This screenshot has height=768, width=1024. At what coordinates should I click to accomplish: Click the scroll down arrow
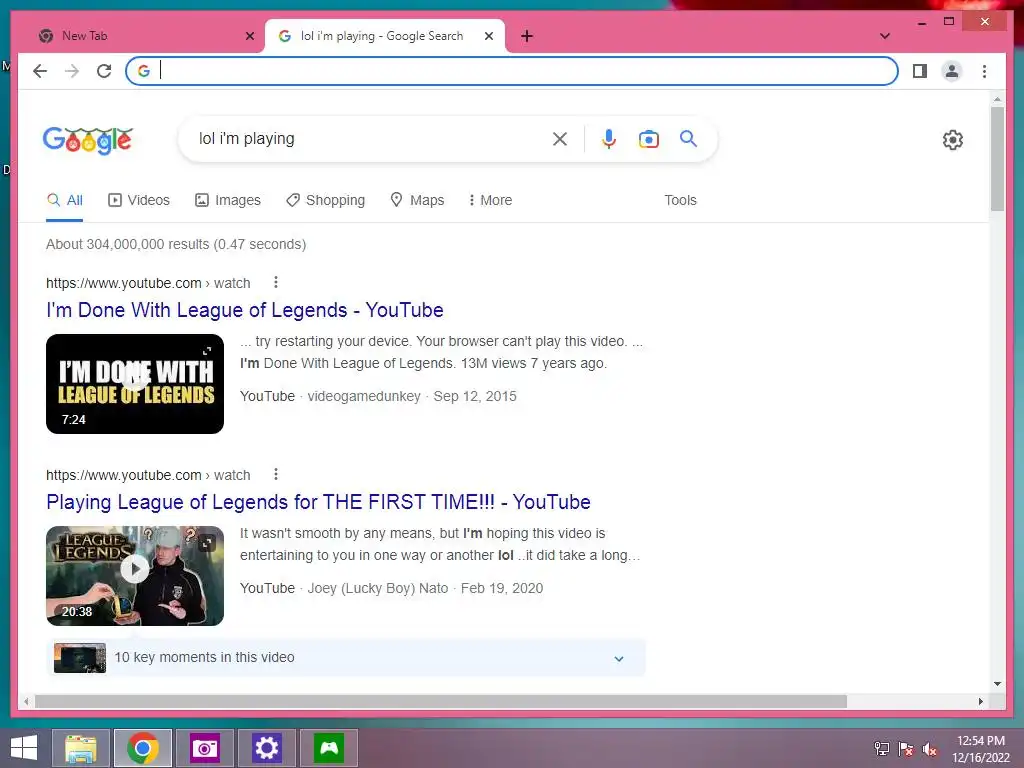(x=997, y=684)
